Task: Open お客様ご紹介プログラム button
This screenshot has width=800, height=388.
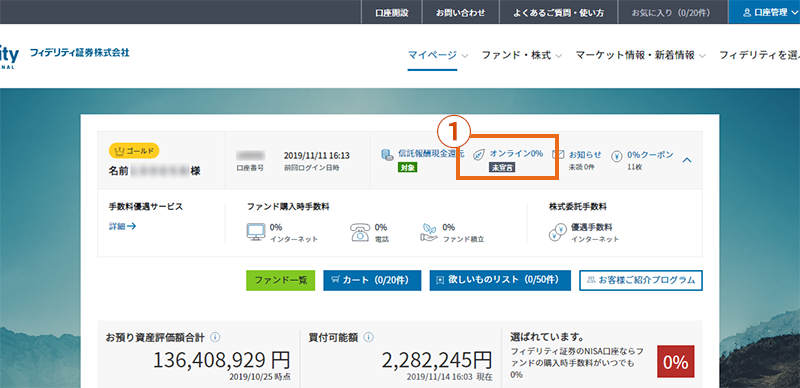Action: [x=641, y=280]
